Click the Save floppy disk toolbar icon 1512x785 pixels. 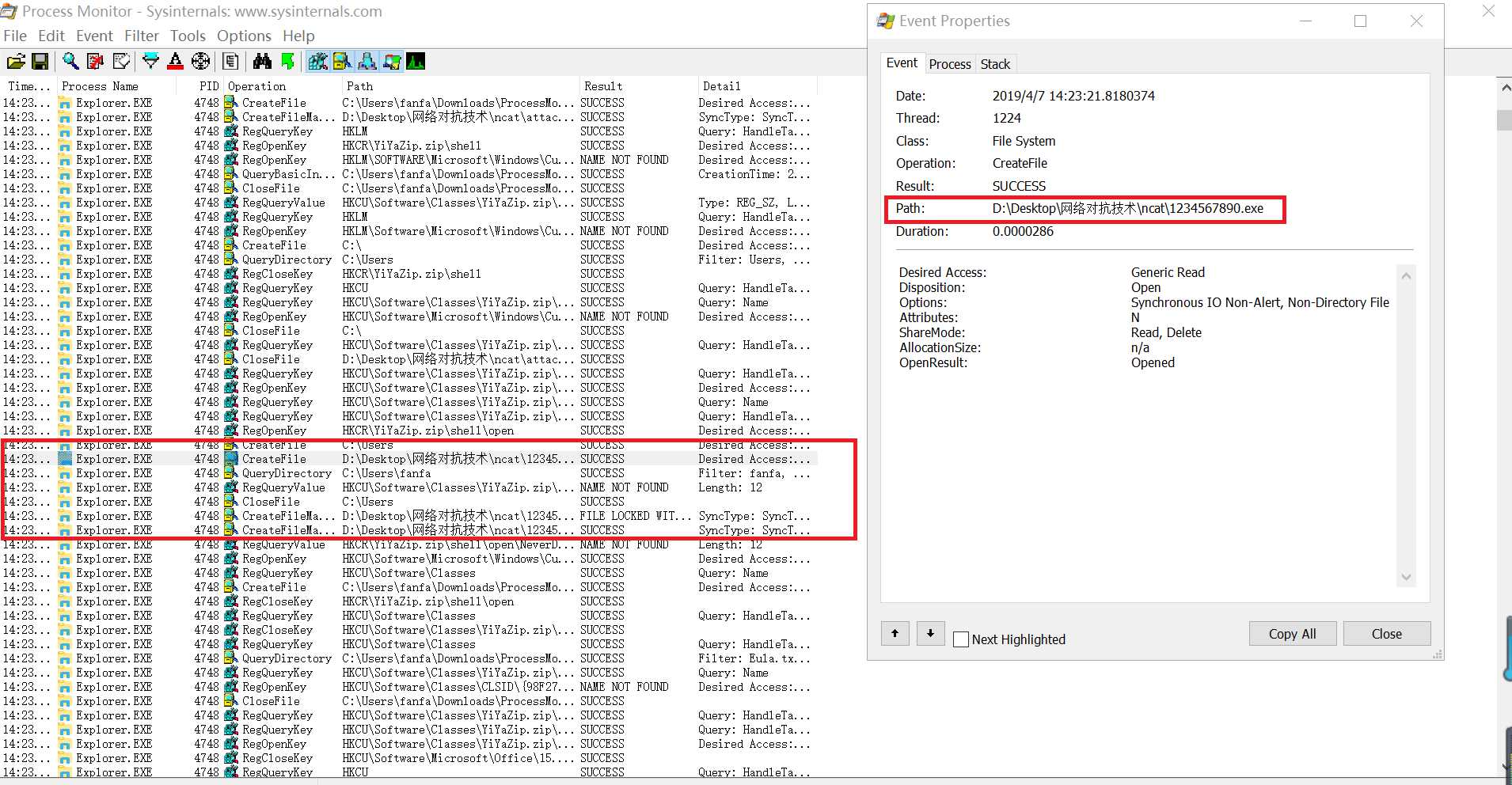click(x=40, y=61)
